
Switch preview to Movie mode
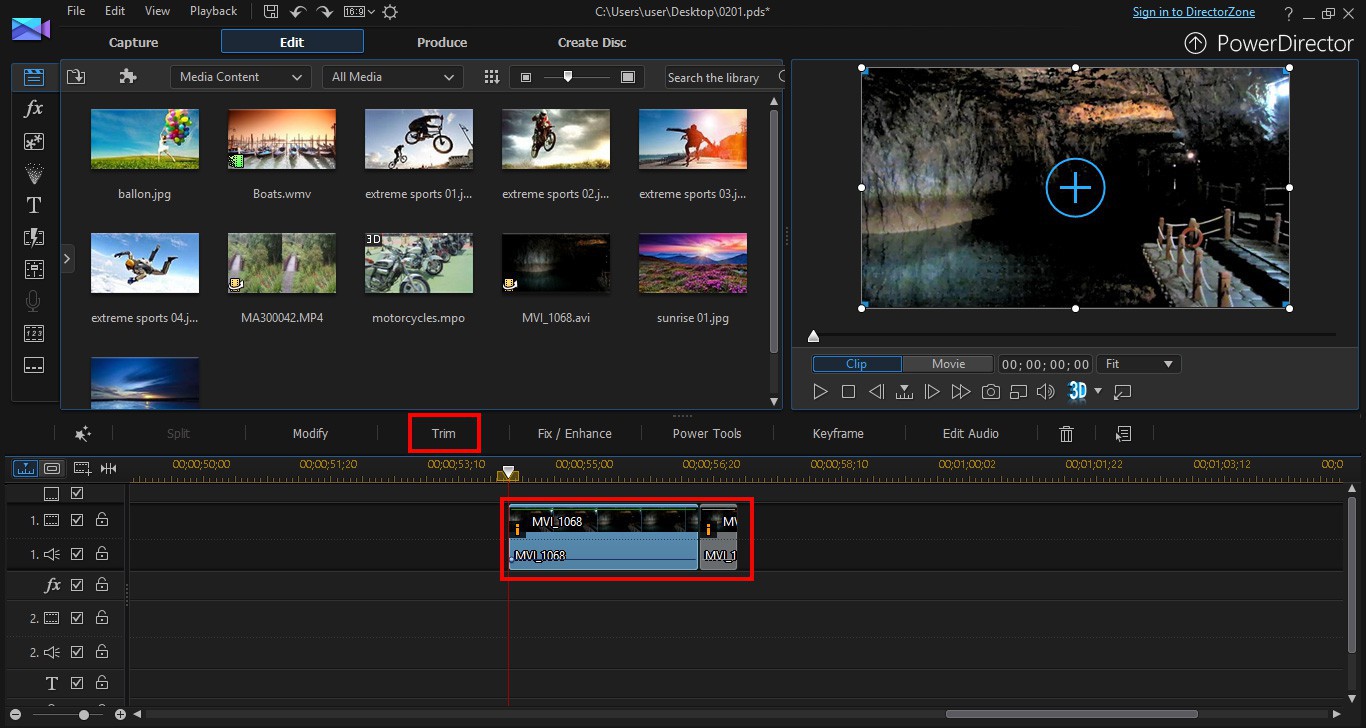948,364
